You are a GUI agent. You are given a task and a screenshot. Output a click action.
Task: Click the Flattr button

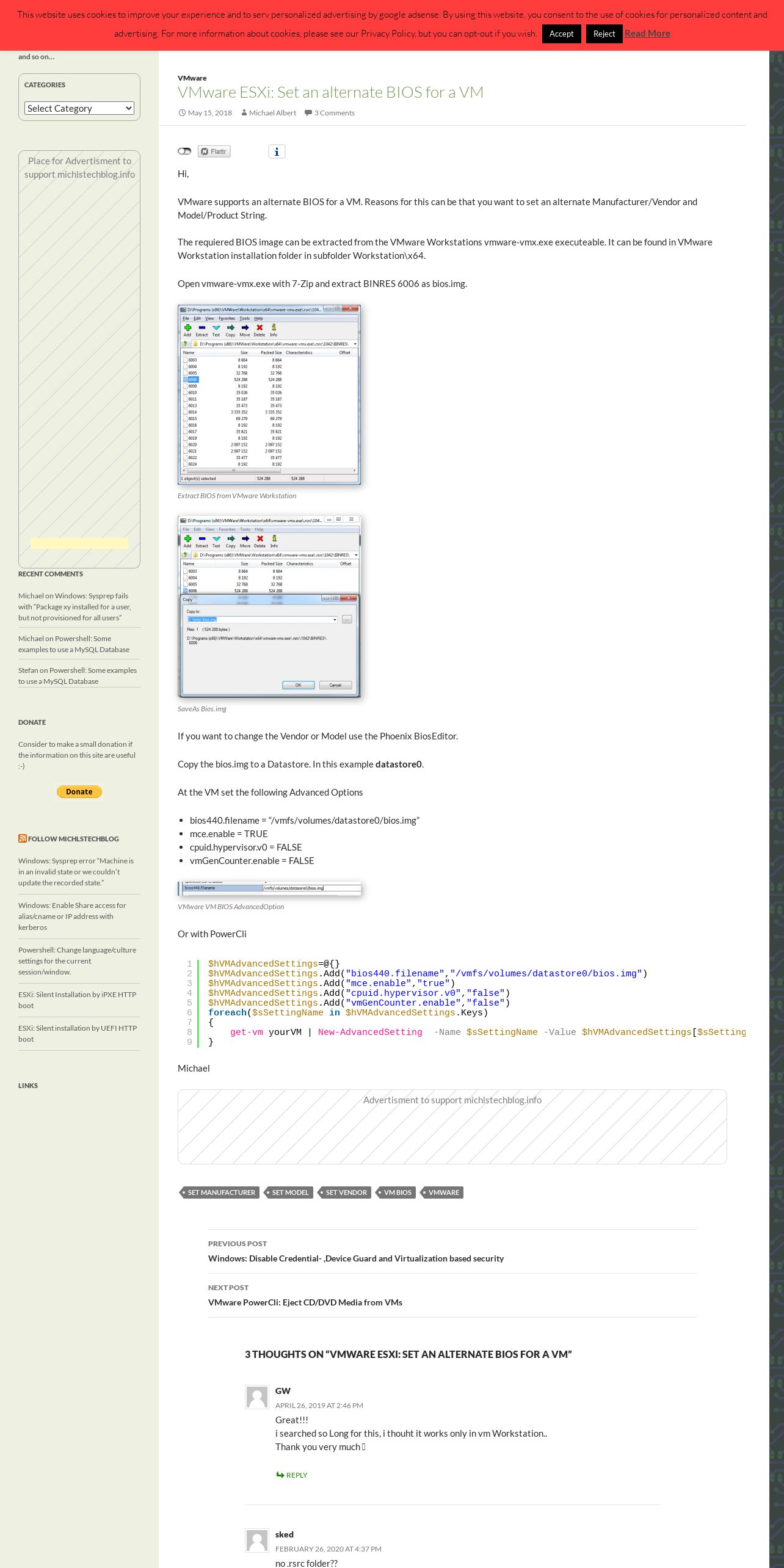point(214,151)
